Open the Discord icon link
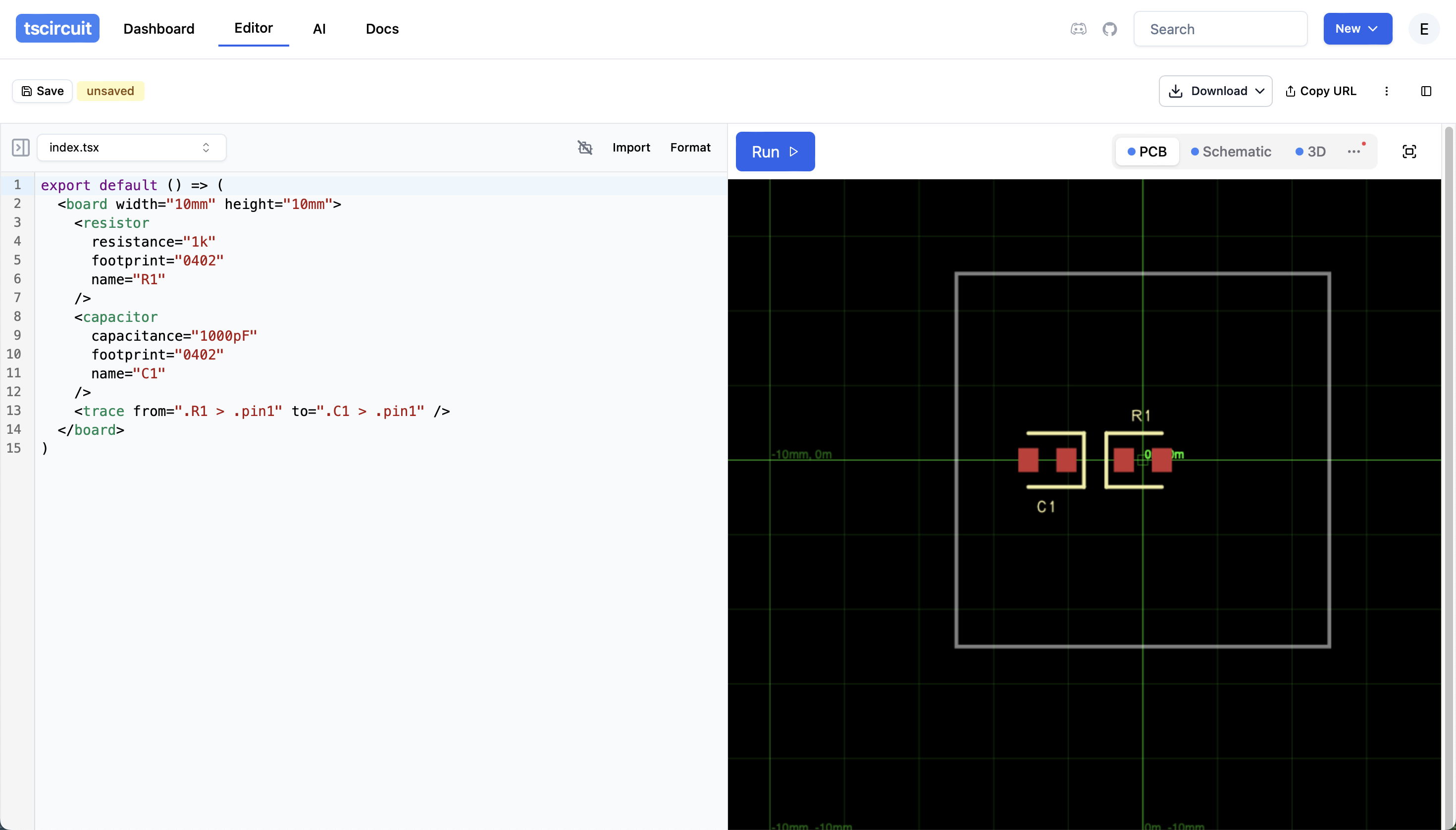This screenshot has height=830, width=1456. 1078,29
